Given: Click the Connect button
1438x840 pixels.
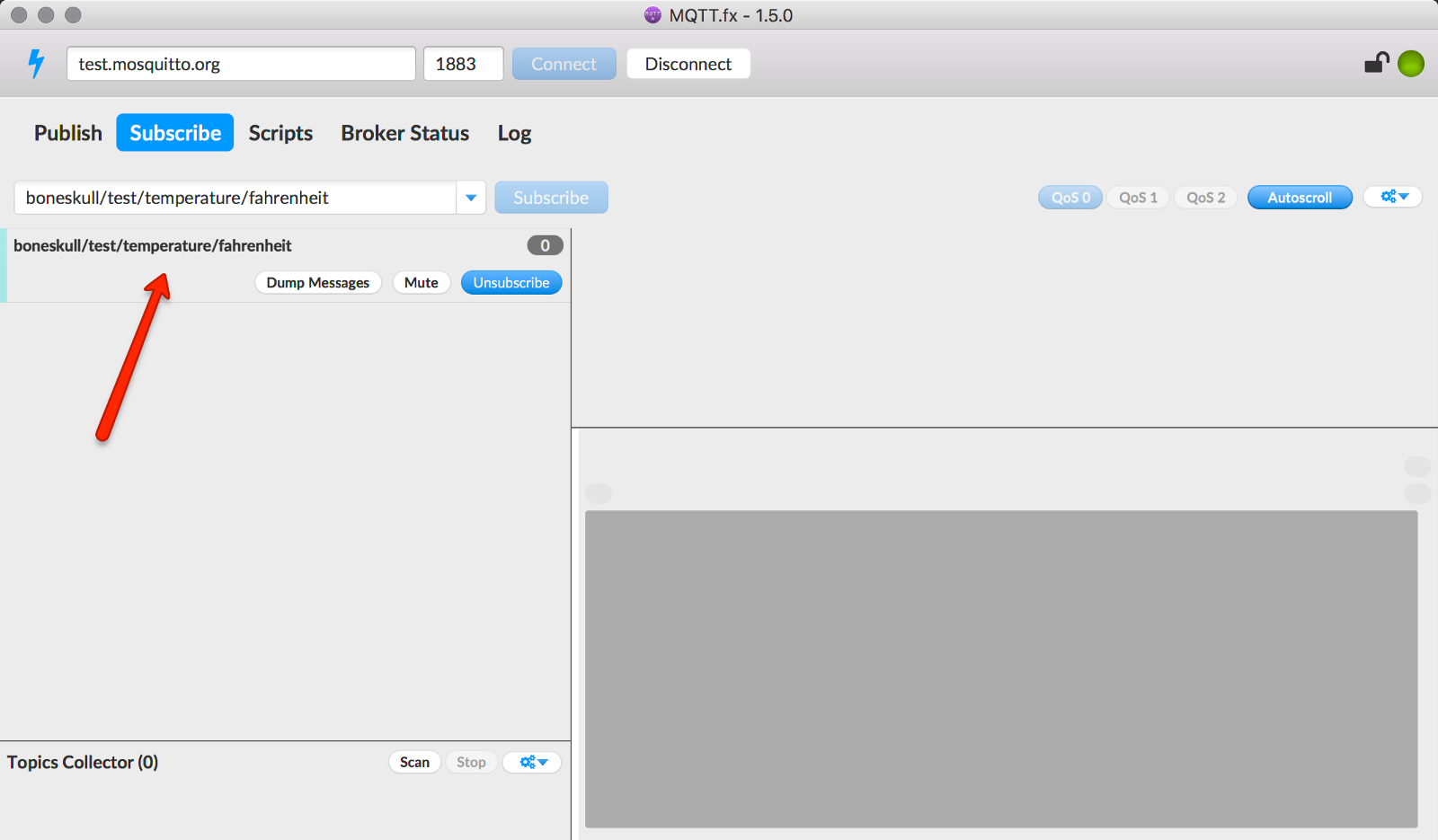Looking at the screenshot, I should coord(564,64).
